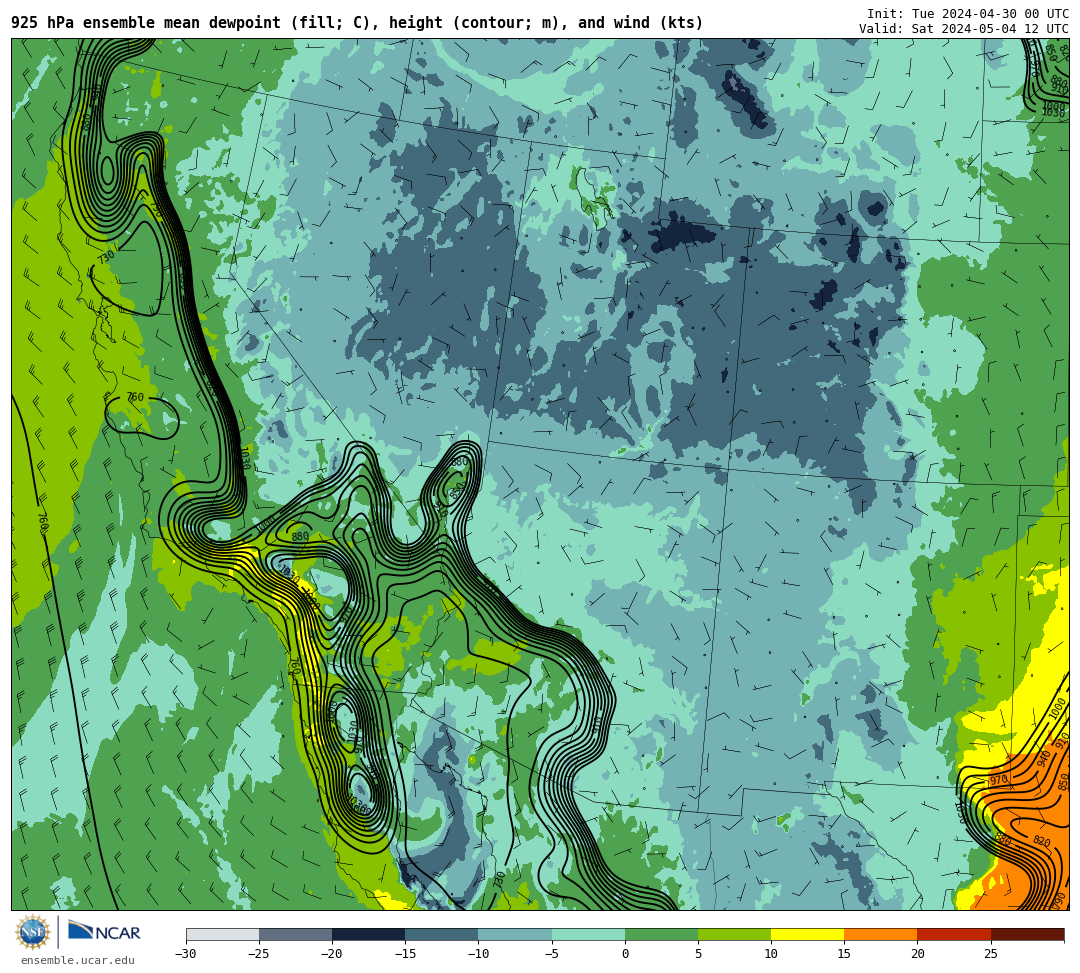Viewport: 1080px width, 973px height.
Task: Click the 10 colorbar tick label
Action: click(x=771, y=954)
